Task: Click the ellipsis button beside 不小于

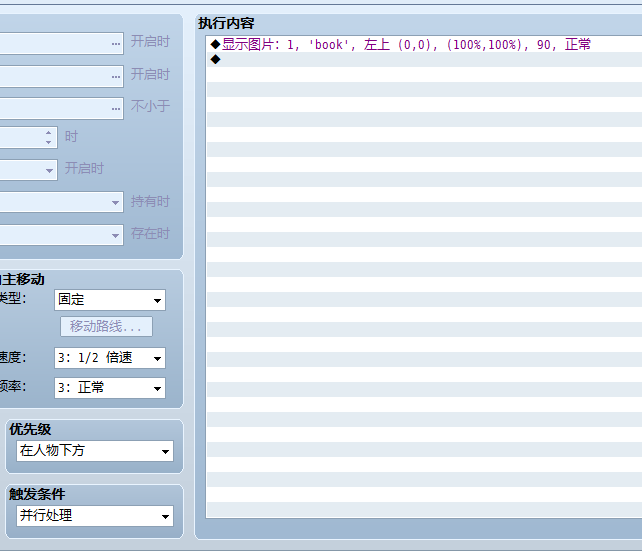Action: point(116,108)
